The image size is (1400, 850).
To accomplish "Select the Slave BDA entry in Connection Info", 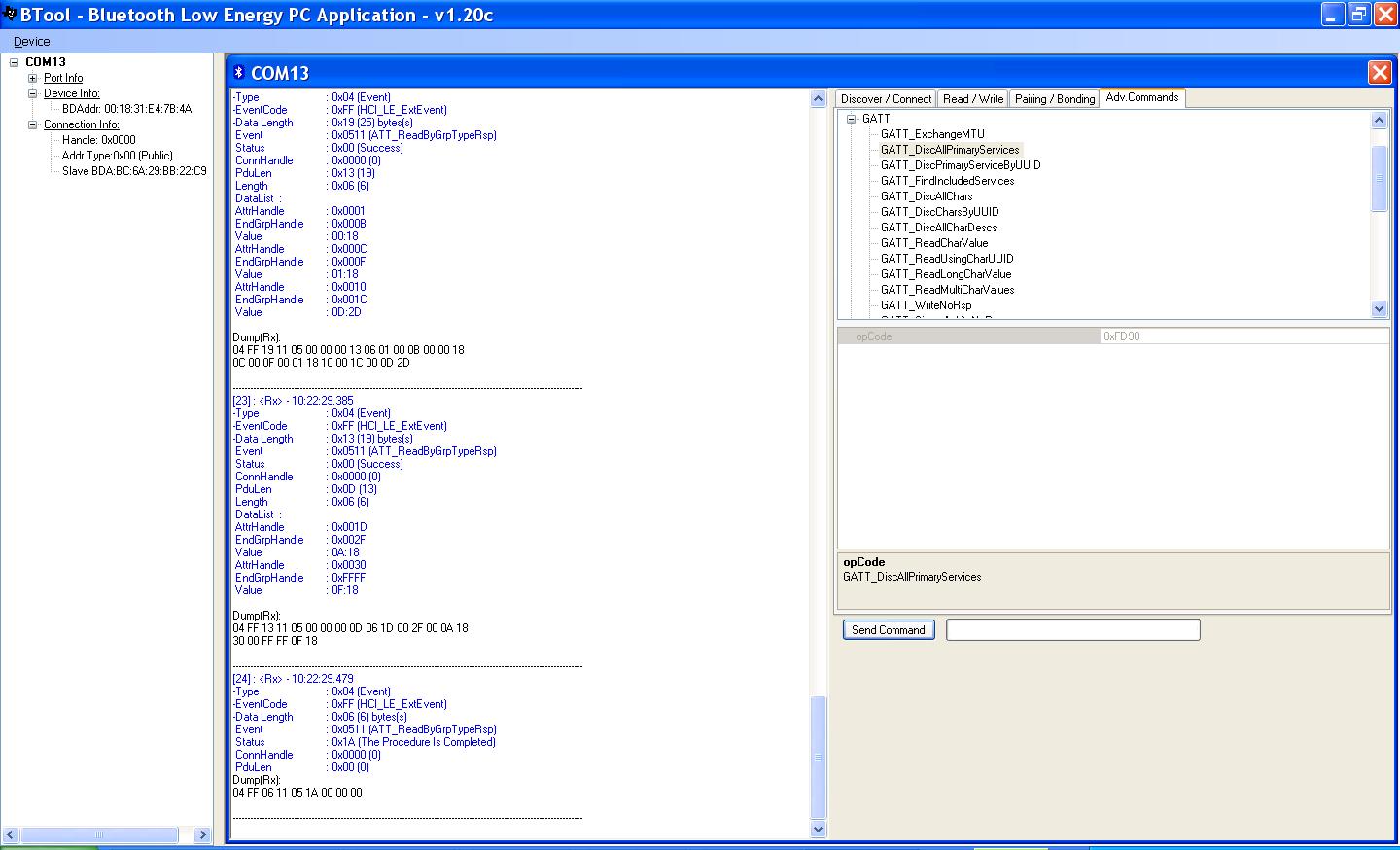I will [134, 171].
